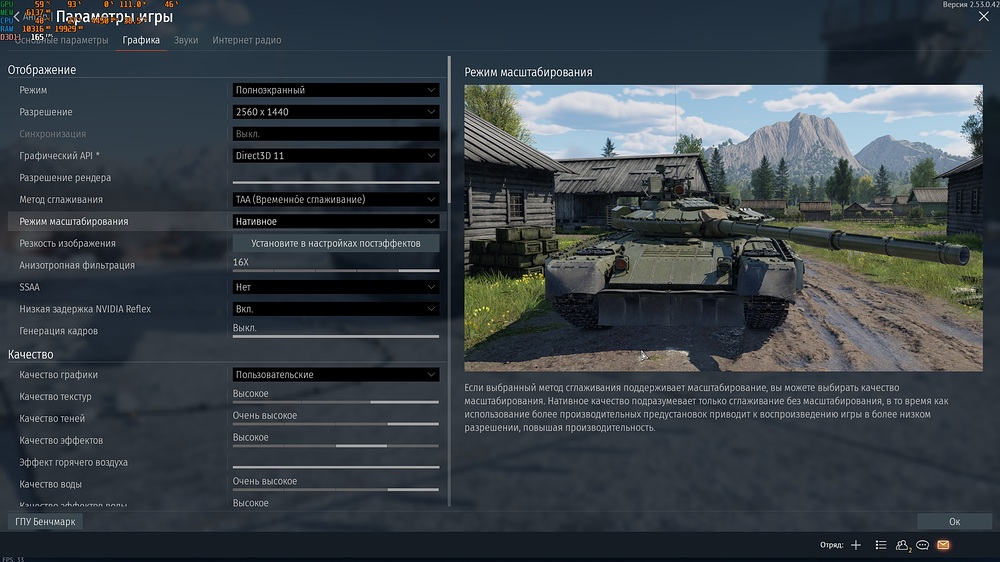Open the squad list icon

(x=881, y=545)
